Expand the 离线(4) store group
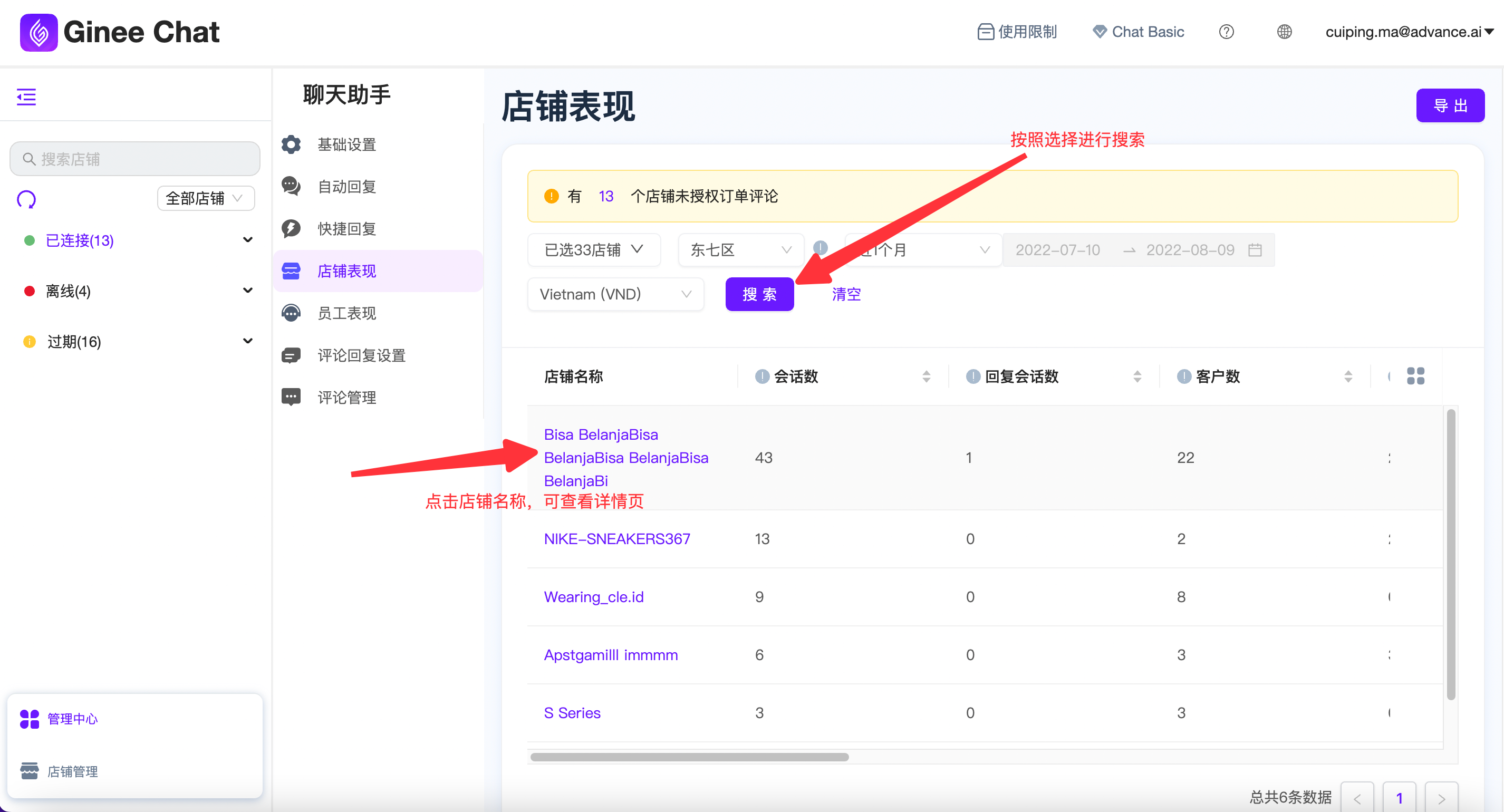 click(247, 290)
